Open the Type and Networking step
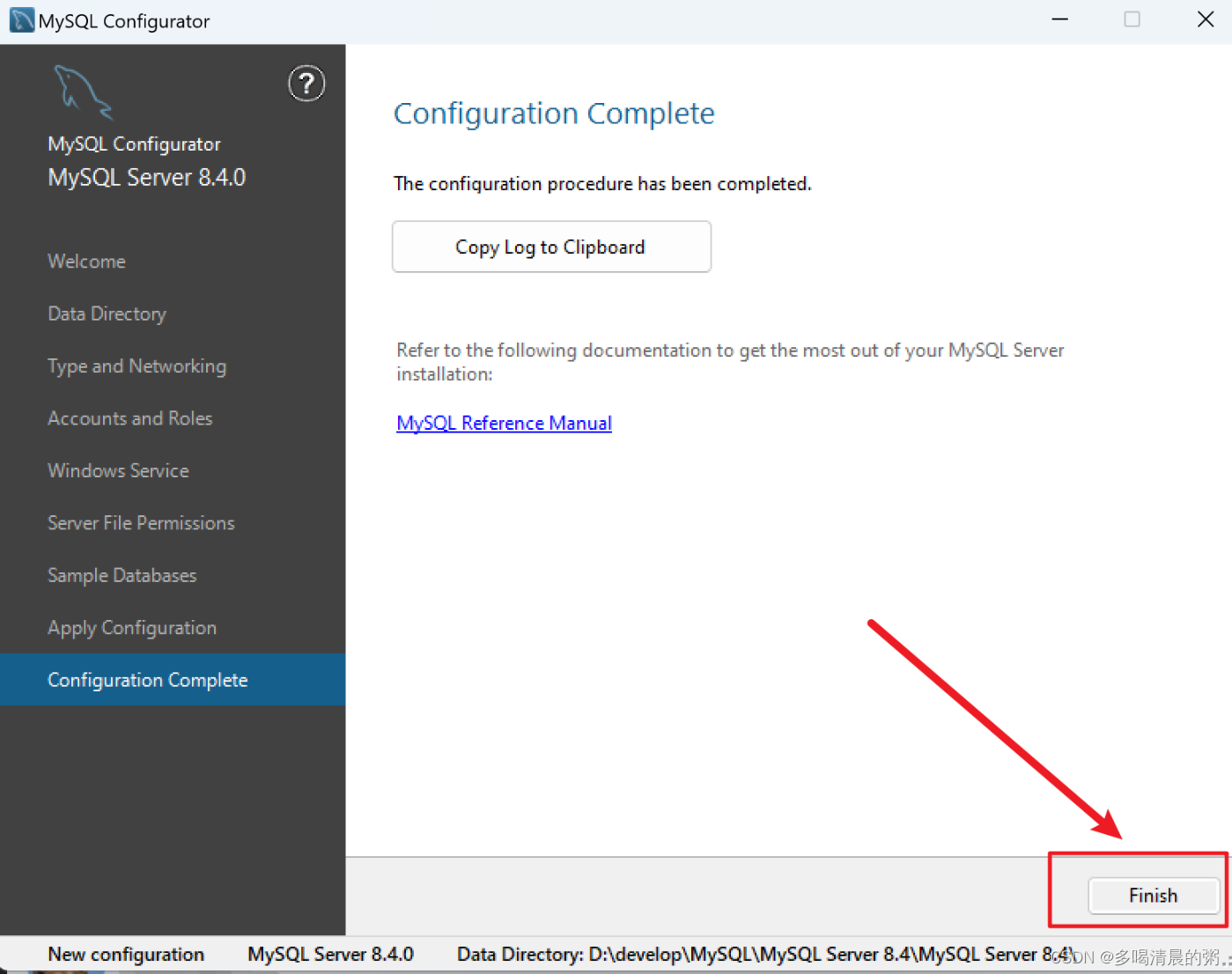The height and width of the screenshot is (974, 1232). click(136, 366)
